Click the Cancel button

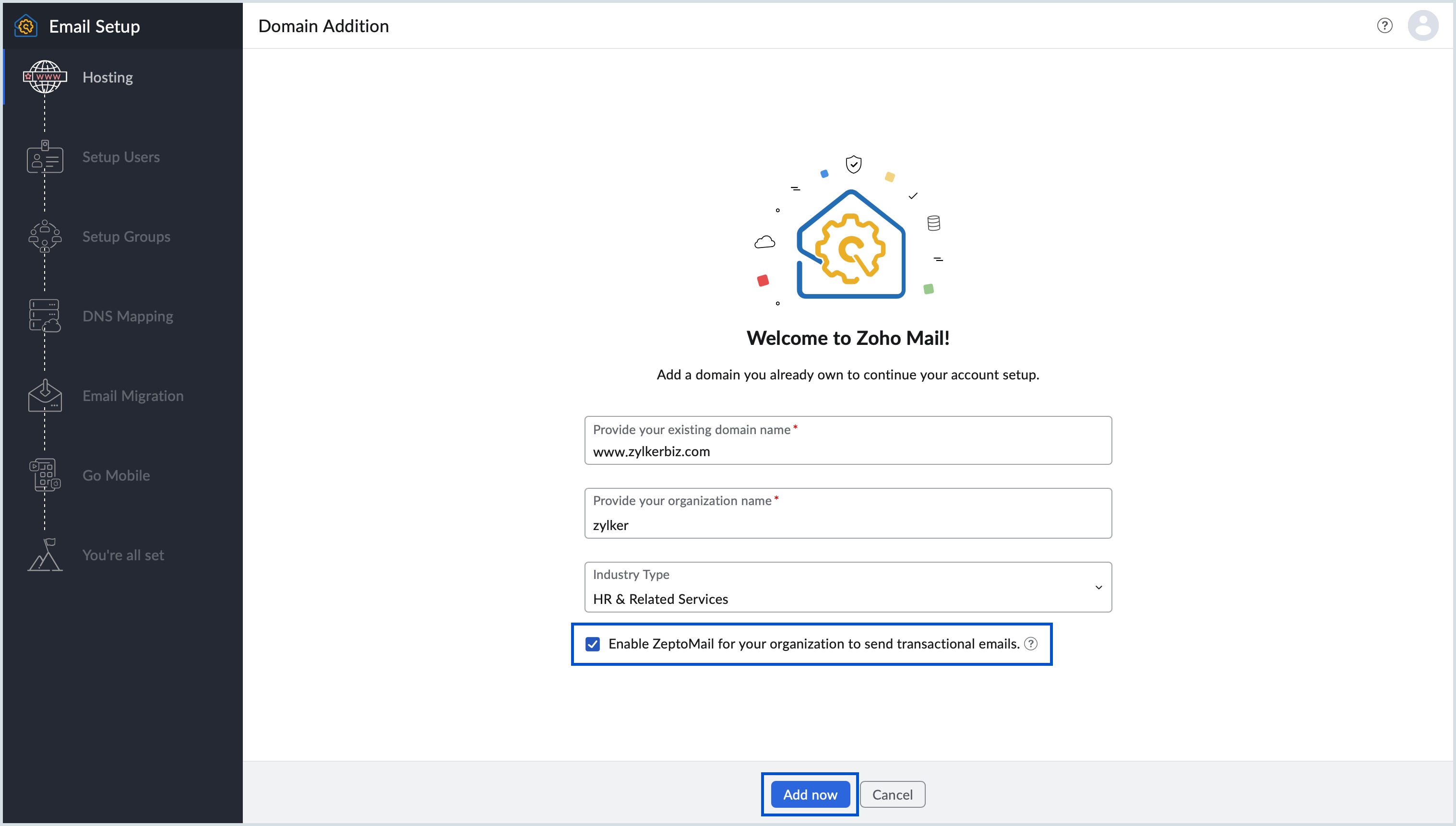893,794
